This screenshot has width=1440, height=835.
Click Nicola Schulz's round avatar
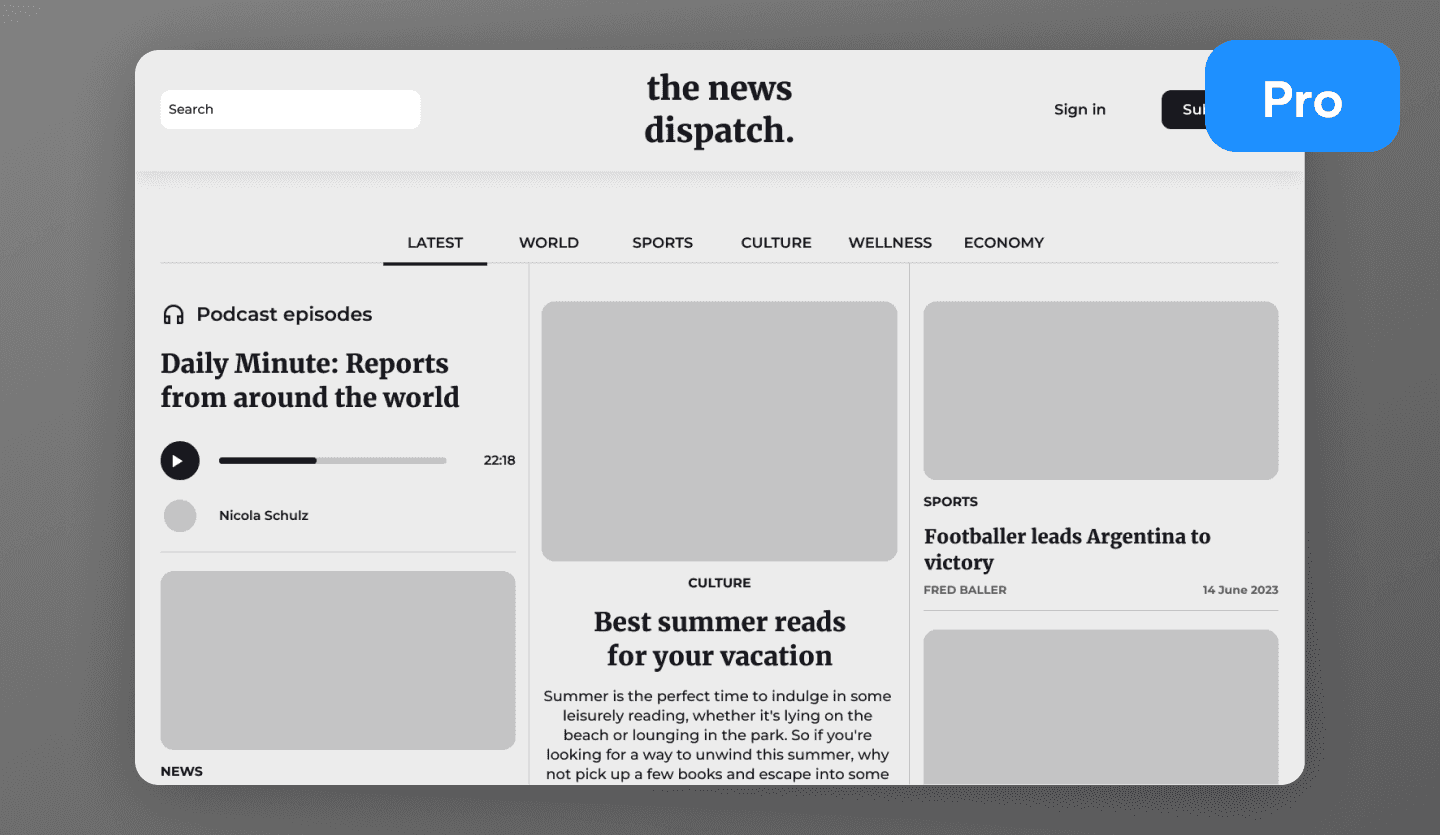tap(180, 516)
